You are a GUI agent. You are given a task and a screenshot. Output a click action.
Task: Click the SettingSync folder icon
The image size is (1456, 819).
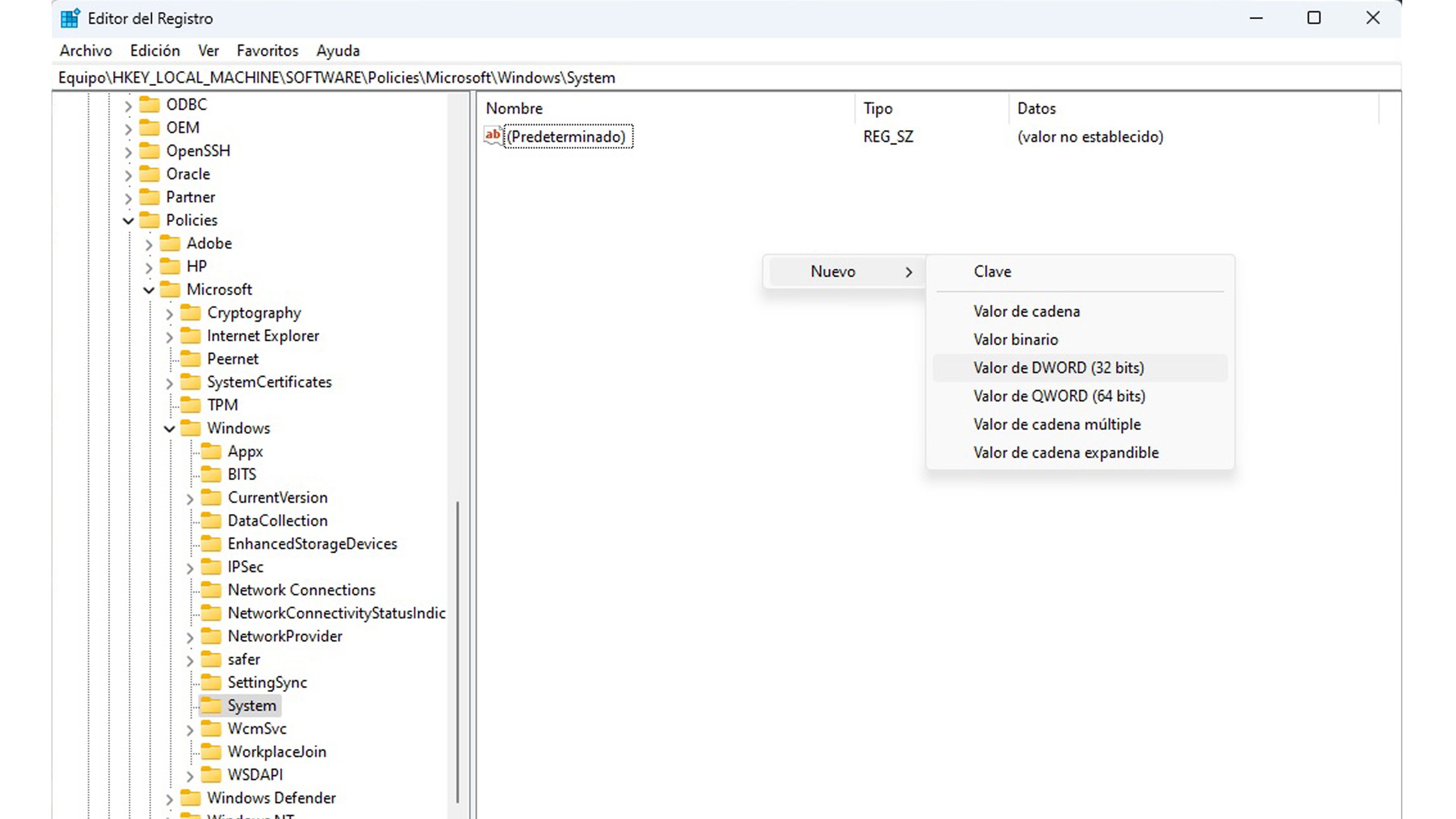click(212, 682)
